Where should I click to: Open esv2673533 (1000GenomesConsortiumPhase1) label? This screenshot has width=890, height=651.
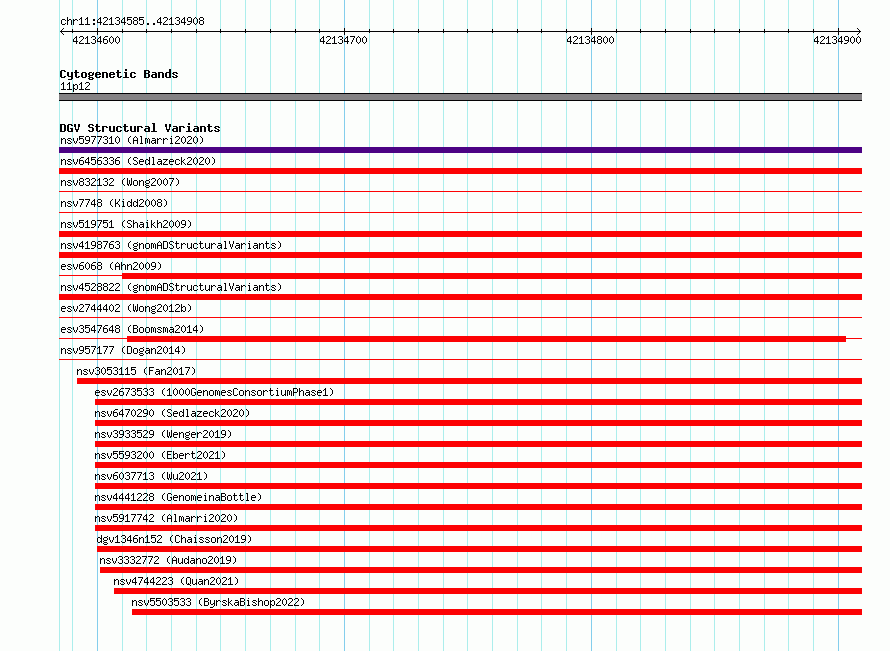[214, 392]
